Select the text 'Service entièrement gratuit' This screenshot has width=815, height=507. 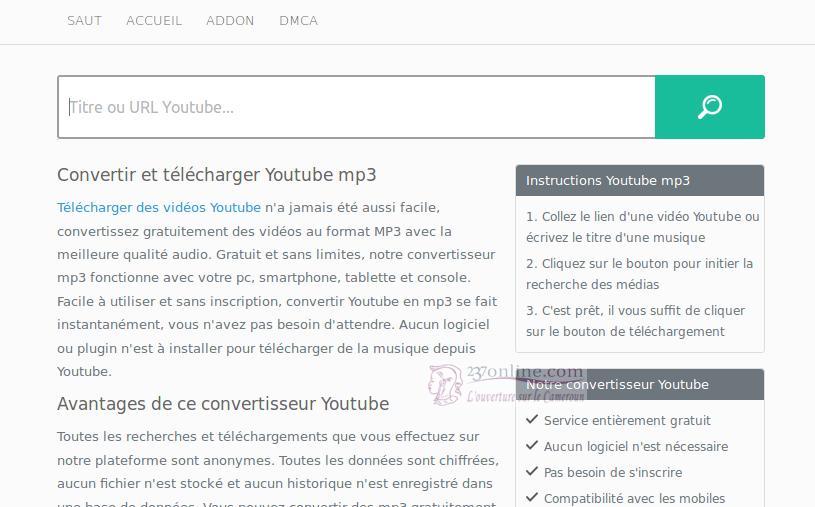(x=627, y=420)
